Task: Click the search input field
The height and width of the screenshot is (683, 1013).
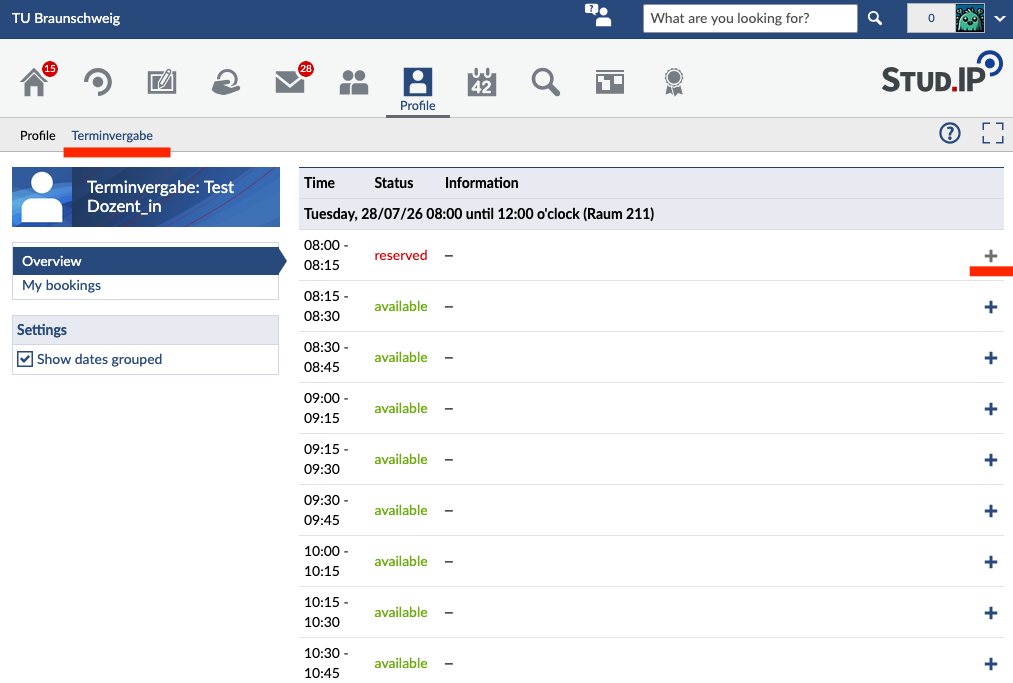Action: 750,18
